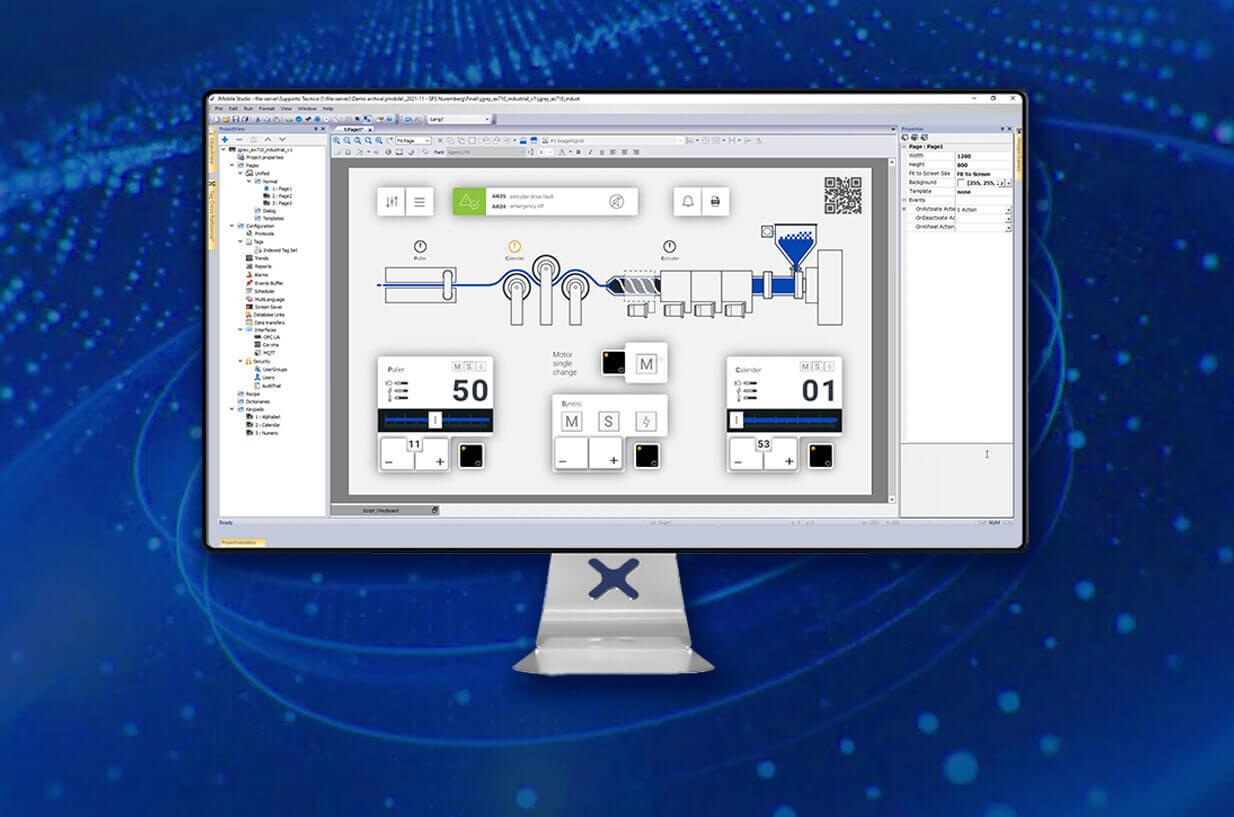Toggle the Syncro M mode button

pos(571,422)
